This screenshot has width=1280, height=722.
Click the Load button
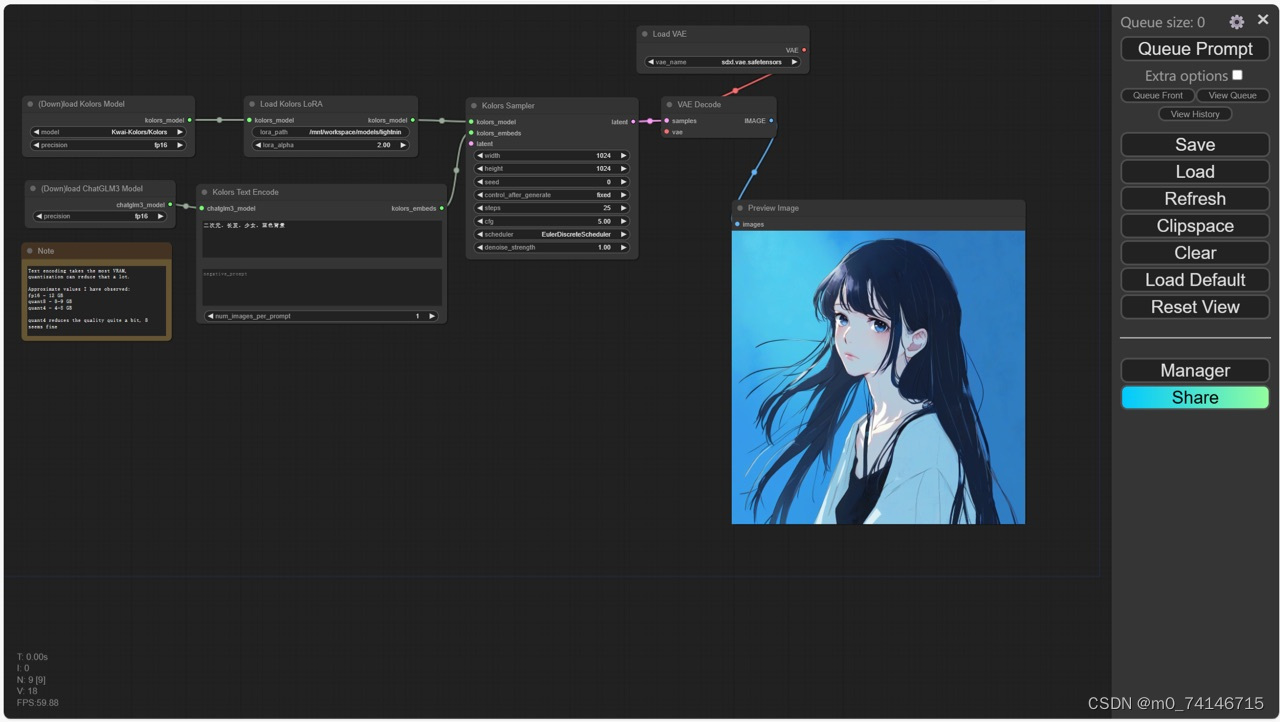tap(1195, 171)
